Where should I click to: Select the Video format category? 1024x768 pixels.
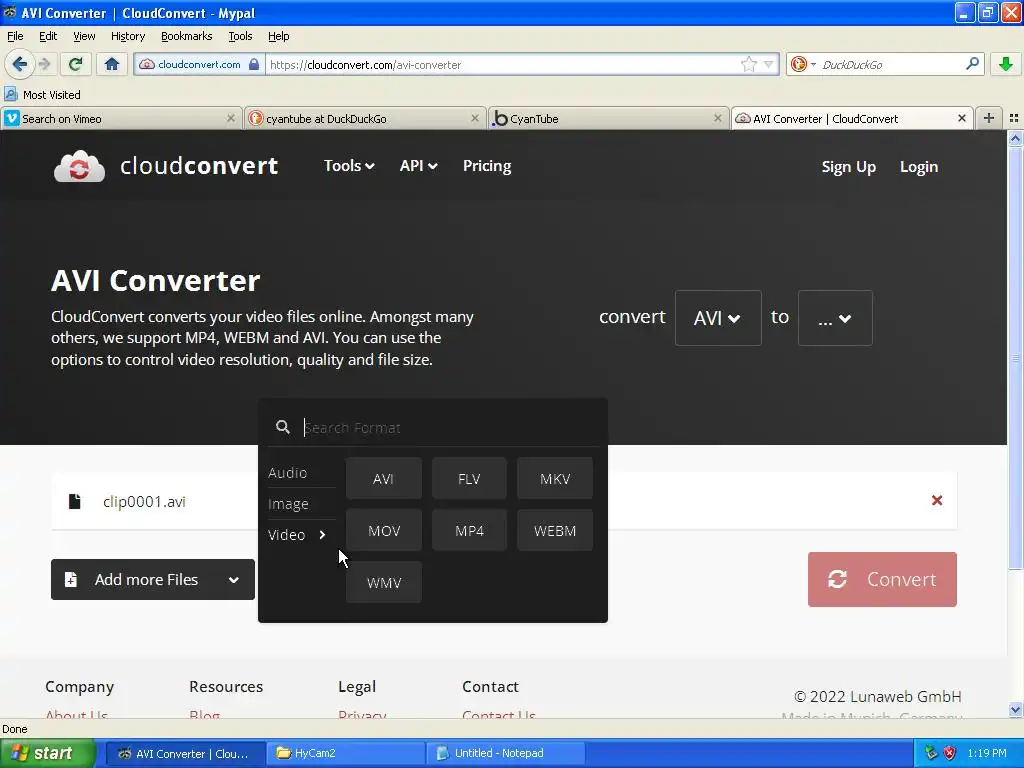click(297, 535)
